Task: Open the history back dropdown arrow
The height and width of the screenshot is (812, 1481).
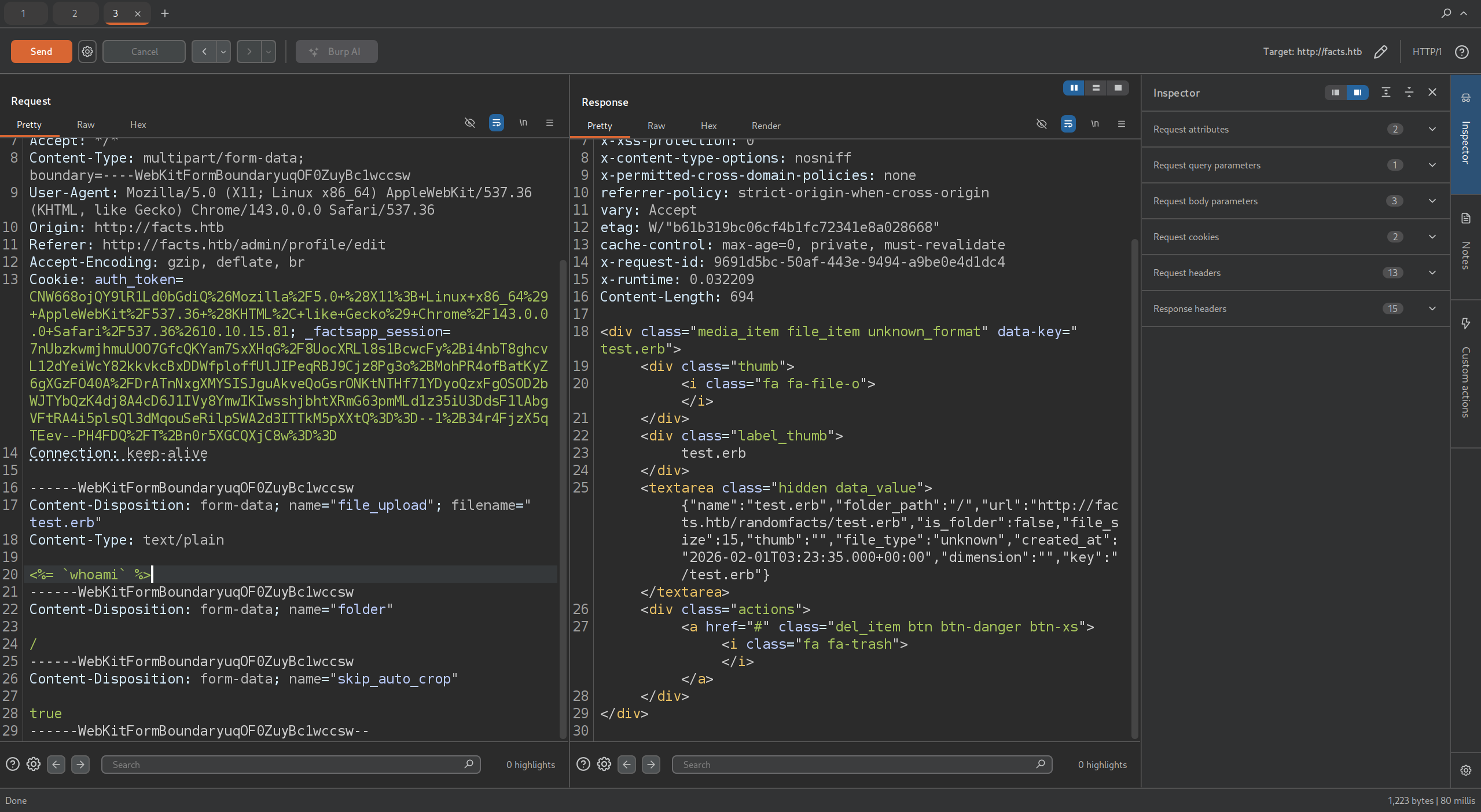Action: tap(223, 52)
